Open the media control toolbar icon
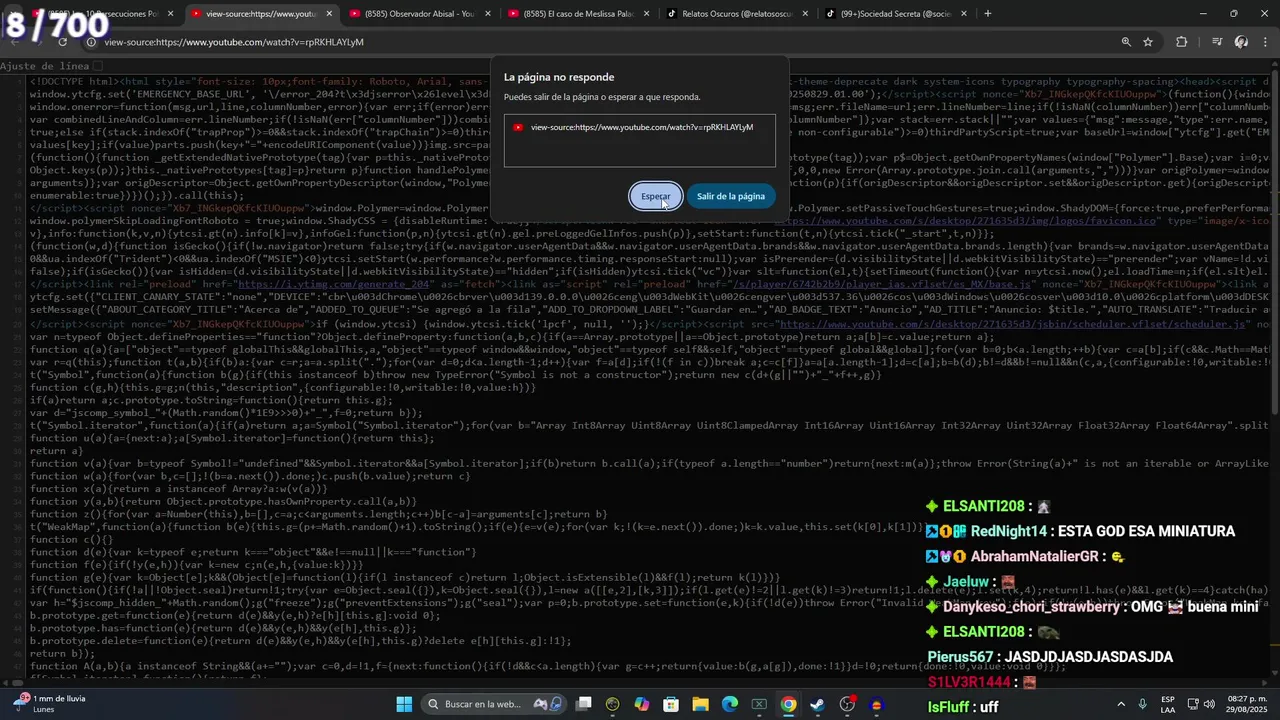This screenshot has height=720, width=1280. pos(1217,42)
